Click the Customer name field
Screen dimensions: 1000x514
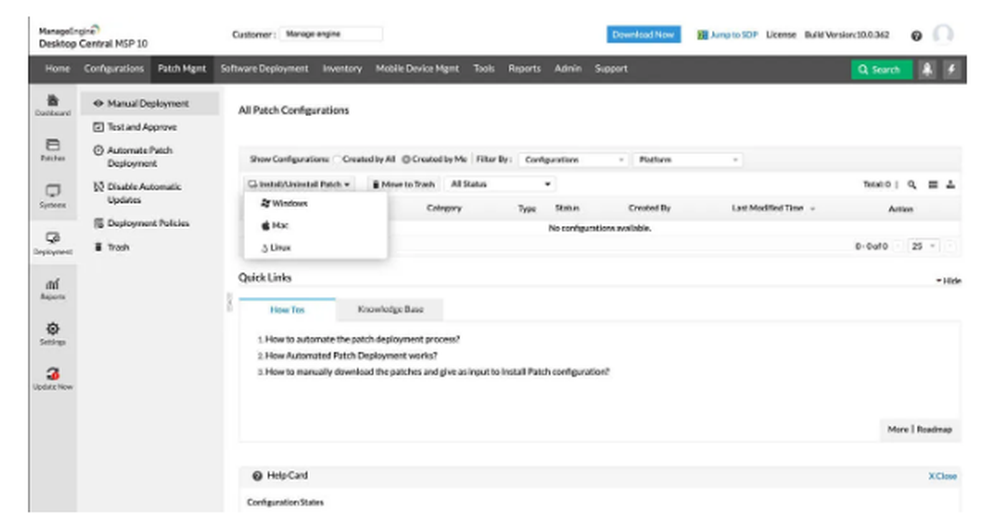[330, 34]
